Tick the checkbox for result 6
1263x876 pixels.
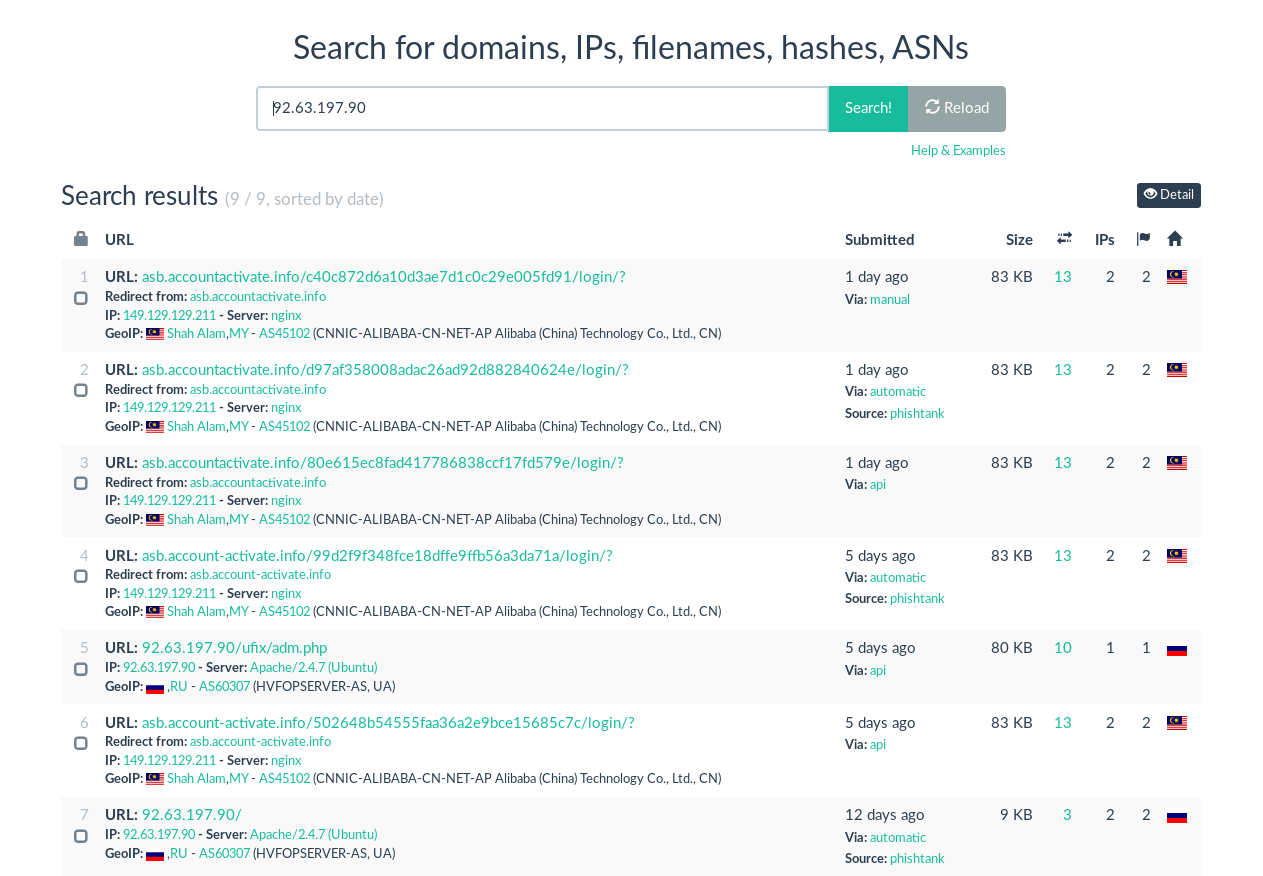coord(81,743)
